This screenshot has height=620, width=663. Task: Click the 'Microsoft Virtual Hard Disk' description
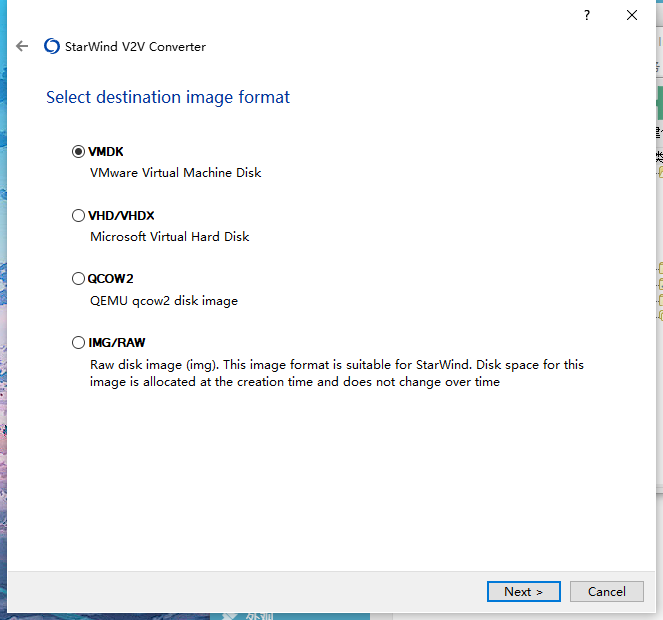170,236
